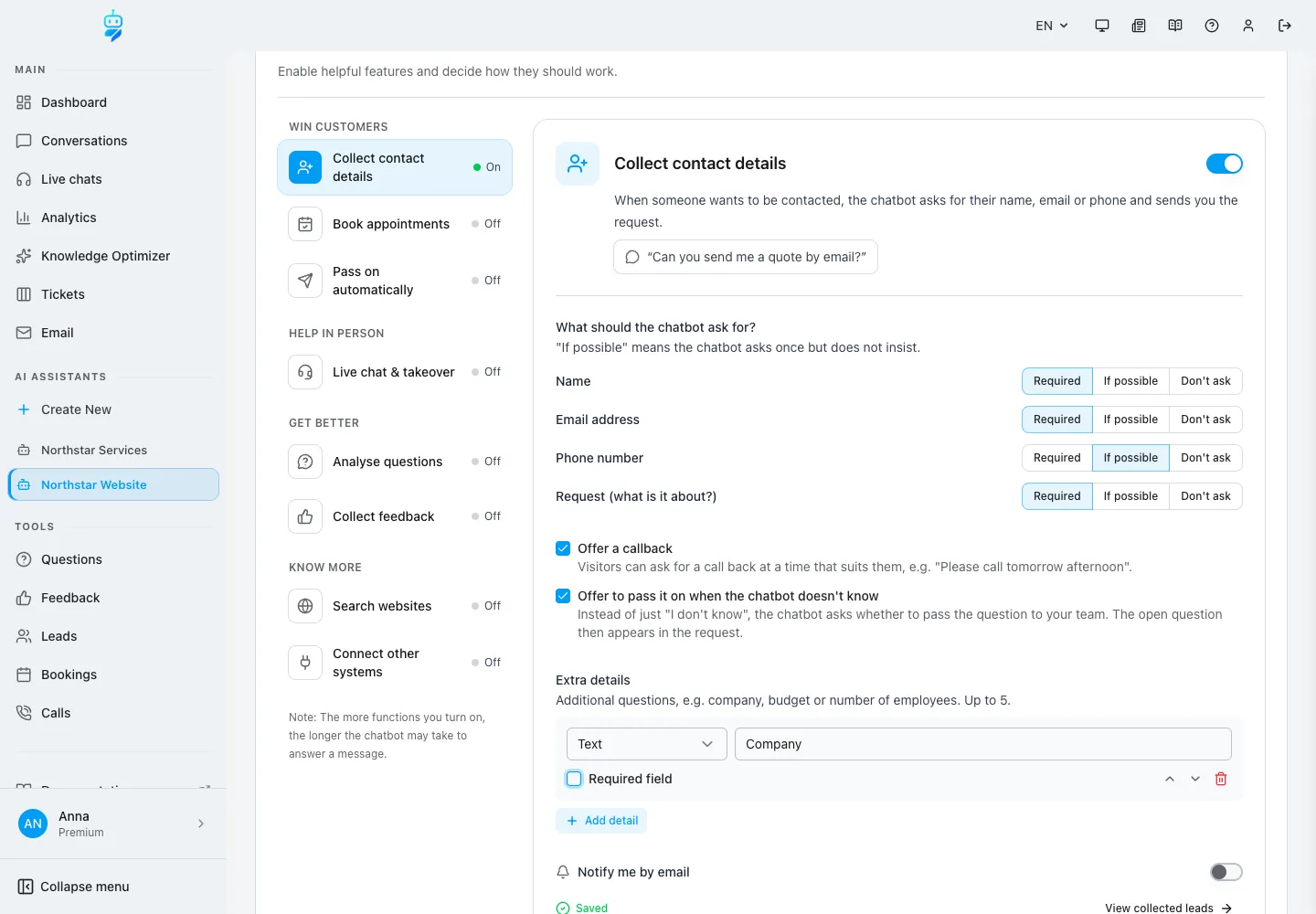
Task: Select the Book appointments calendar icon
Action: [x=305, y=224]
